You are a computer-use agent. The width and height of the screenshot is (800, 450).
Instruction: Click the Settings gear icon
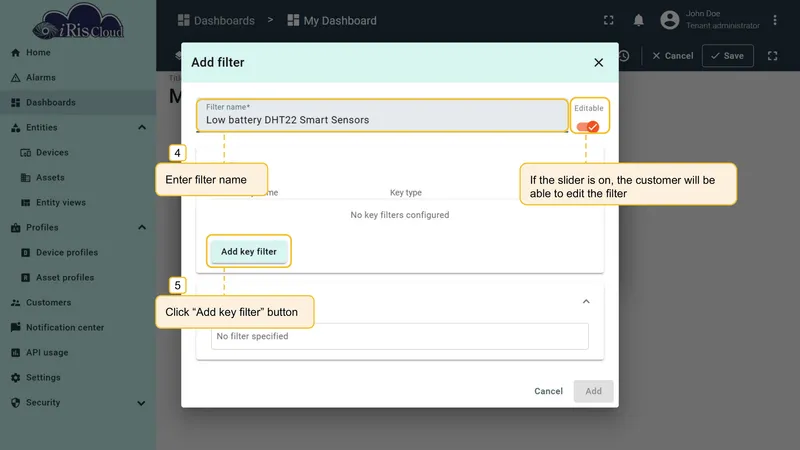click(x=15, y=378)
